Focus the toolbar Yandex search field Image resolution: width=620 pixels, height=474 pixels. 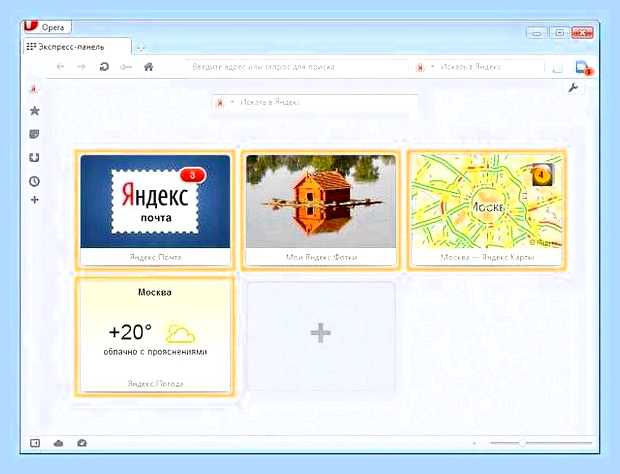(x=478, y=67)
